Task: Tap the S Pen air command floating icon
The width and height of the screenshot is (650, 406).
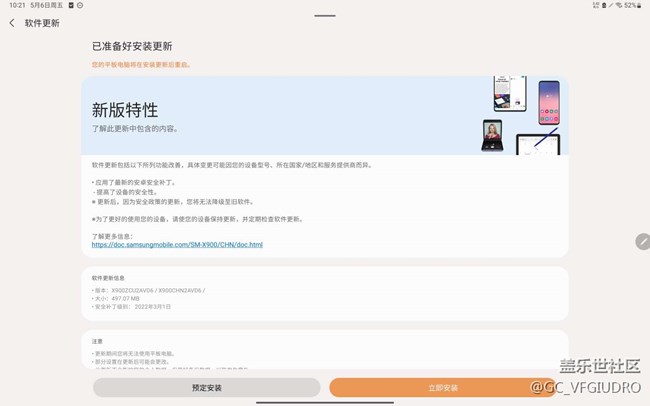Action: coord(642,242)
